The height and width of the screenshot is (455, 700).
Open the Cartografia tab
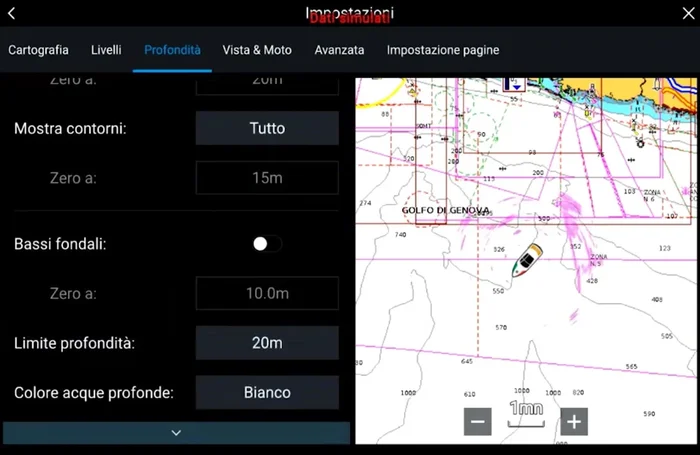[38, 50]
